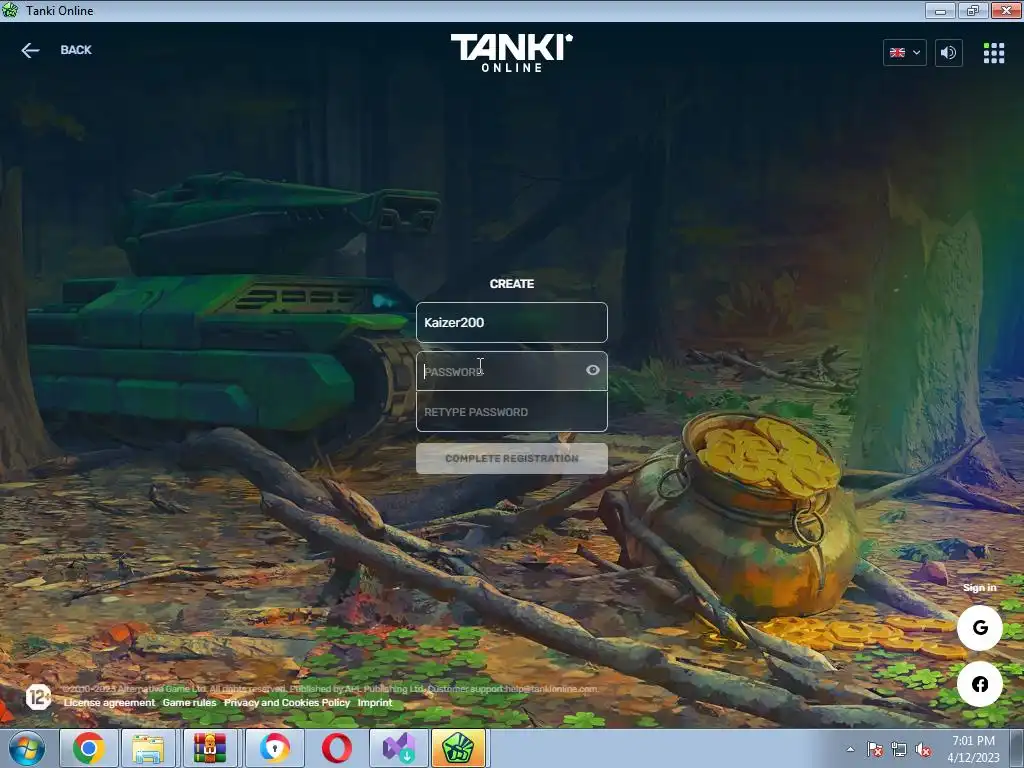The height and width of the screenshot is (768, 1024).
Task: Toggle the game sound speaker button
Action: [x=948, y=52]
